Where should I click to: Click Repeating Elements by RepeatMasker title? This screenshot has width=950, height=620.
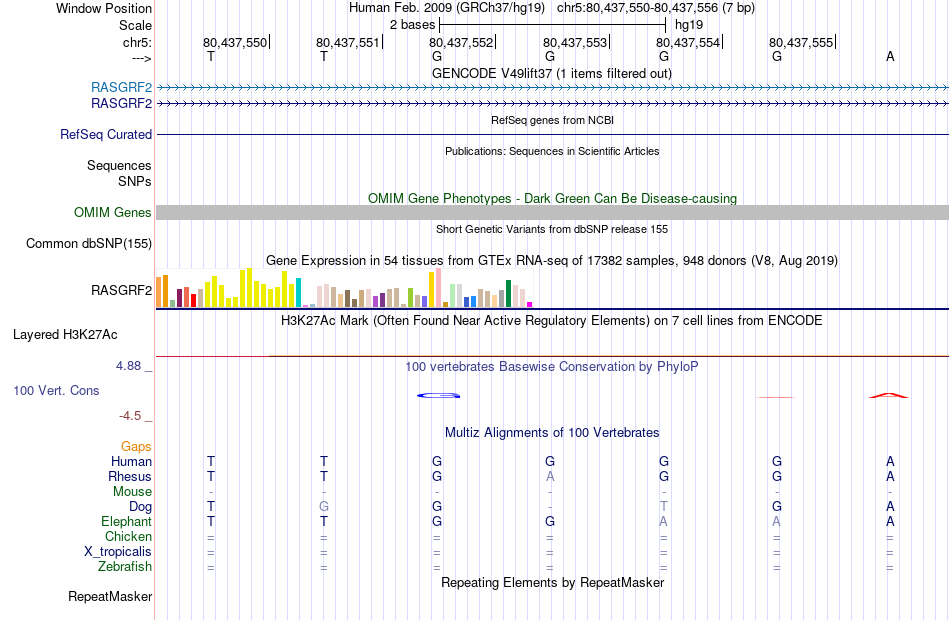coord(553,582)
